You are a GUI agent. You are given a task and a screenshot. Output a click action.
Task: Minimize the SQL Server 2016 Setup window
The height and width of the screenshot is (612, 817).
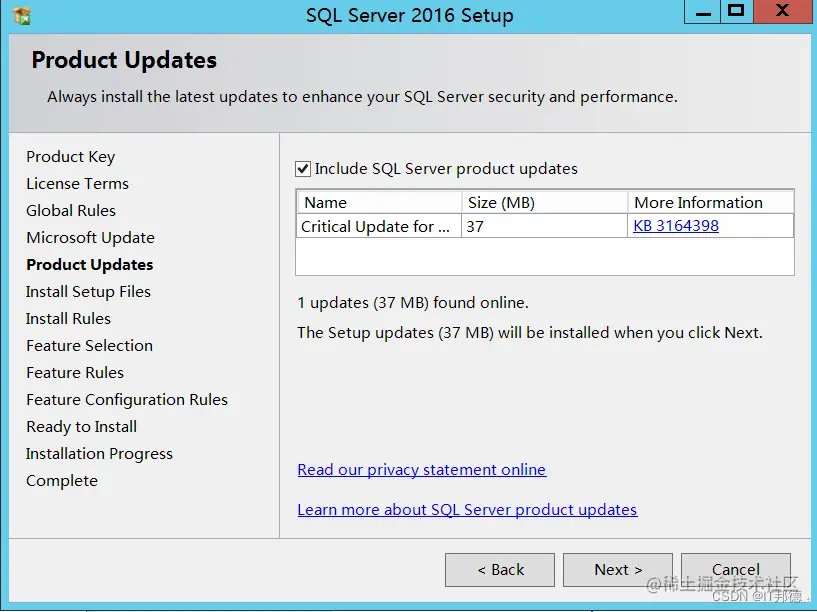[x=702, y=11]
